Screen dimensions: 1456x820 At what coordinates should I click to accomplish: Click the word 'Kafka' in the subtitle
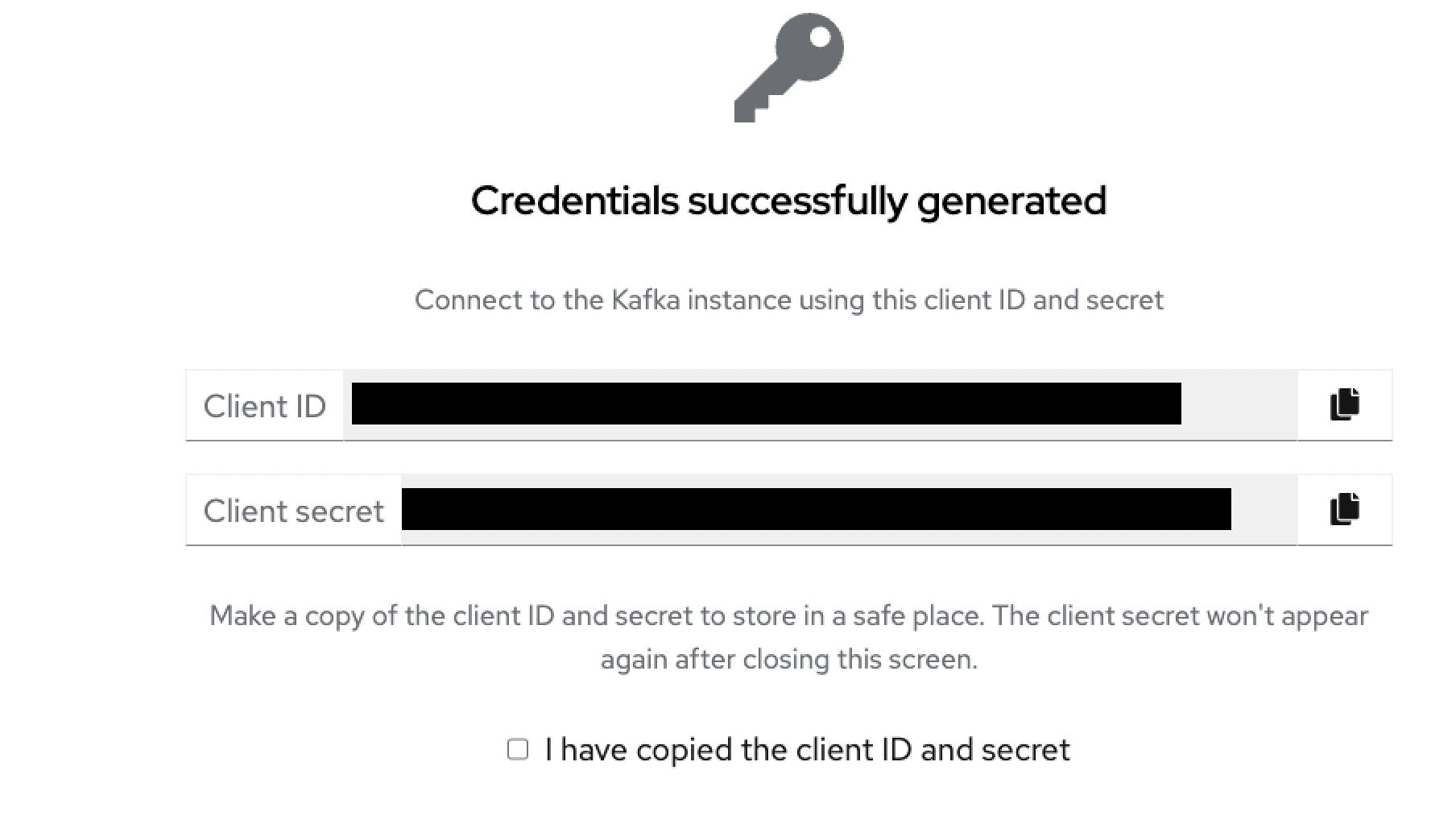tap(645, 300)
